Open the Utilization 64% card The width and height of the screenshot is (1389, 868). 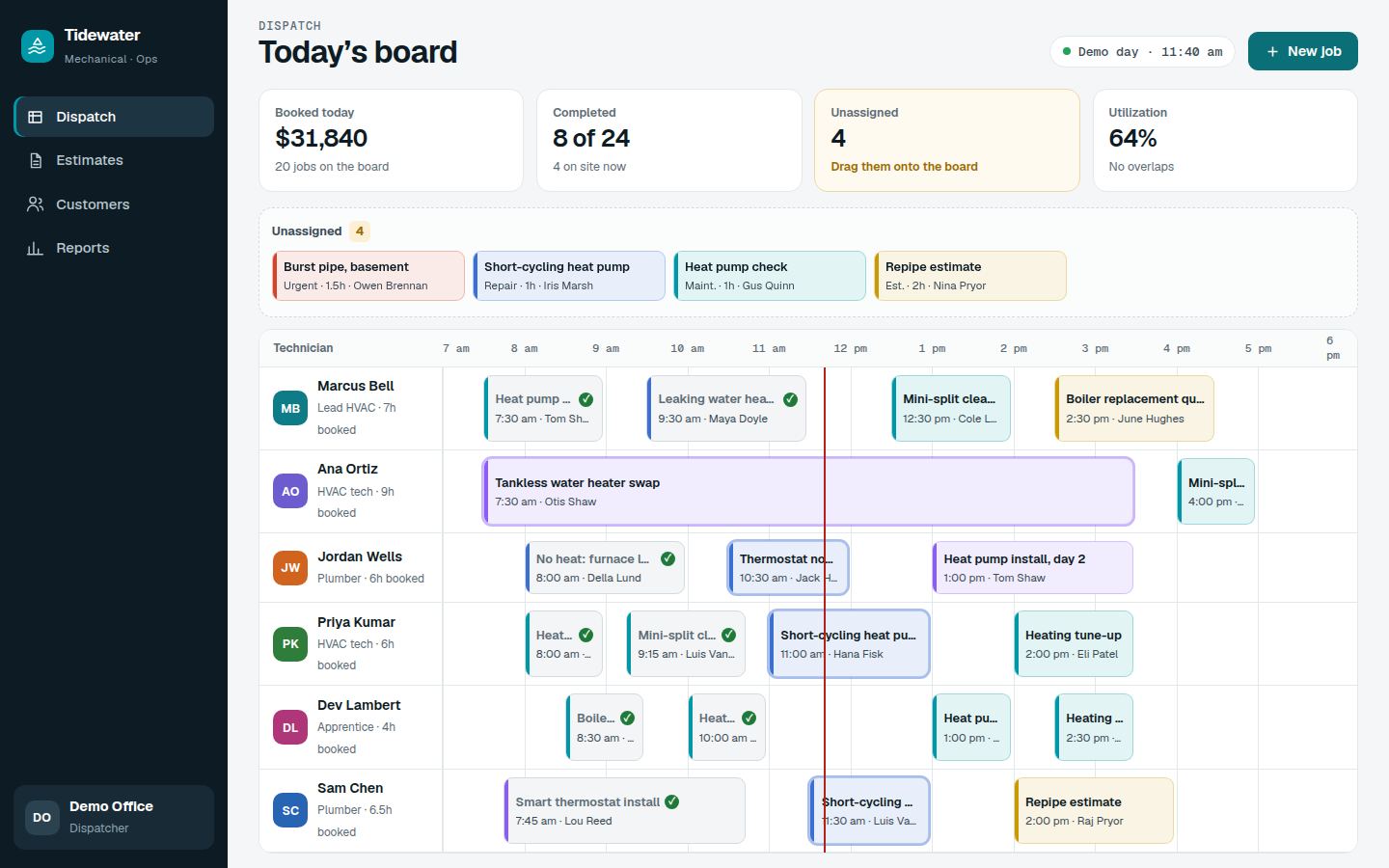(1225, 140)
